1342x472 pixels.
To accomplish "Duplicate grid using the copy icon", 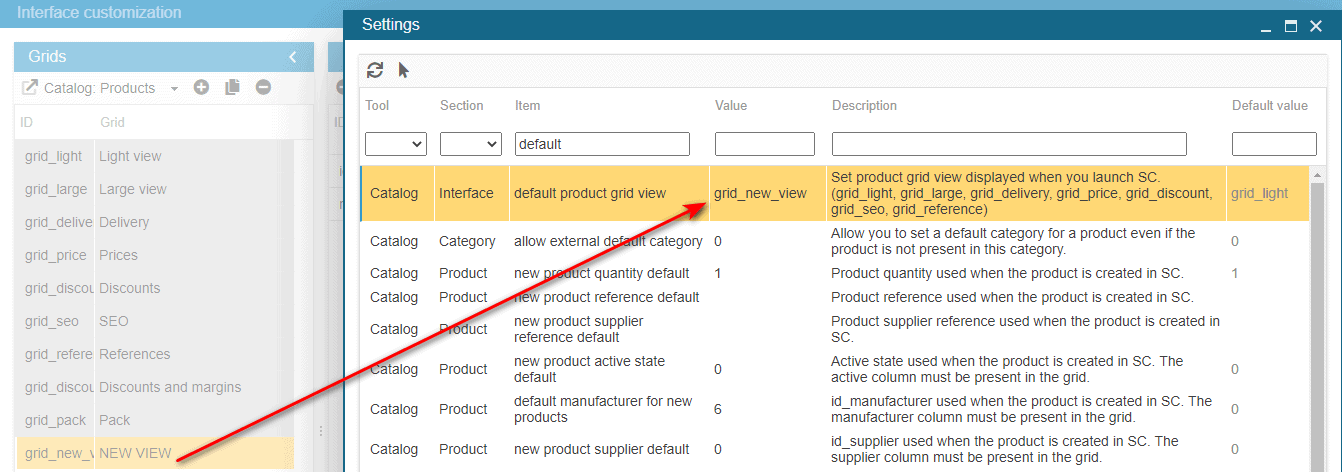I will tap(232, 88).
